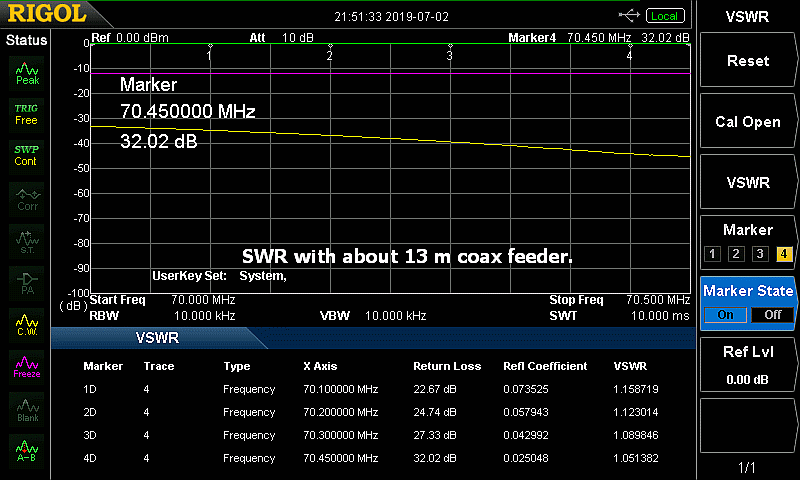Click the VSWR tab above marker table
Viewport: 800px width, 480px height.
[x=160, y=338]
